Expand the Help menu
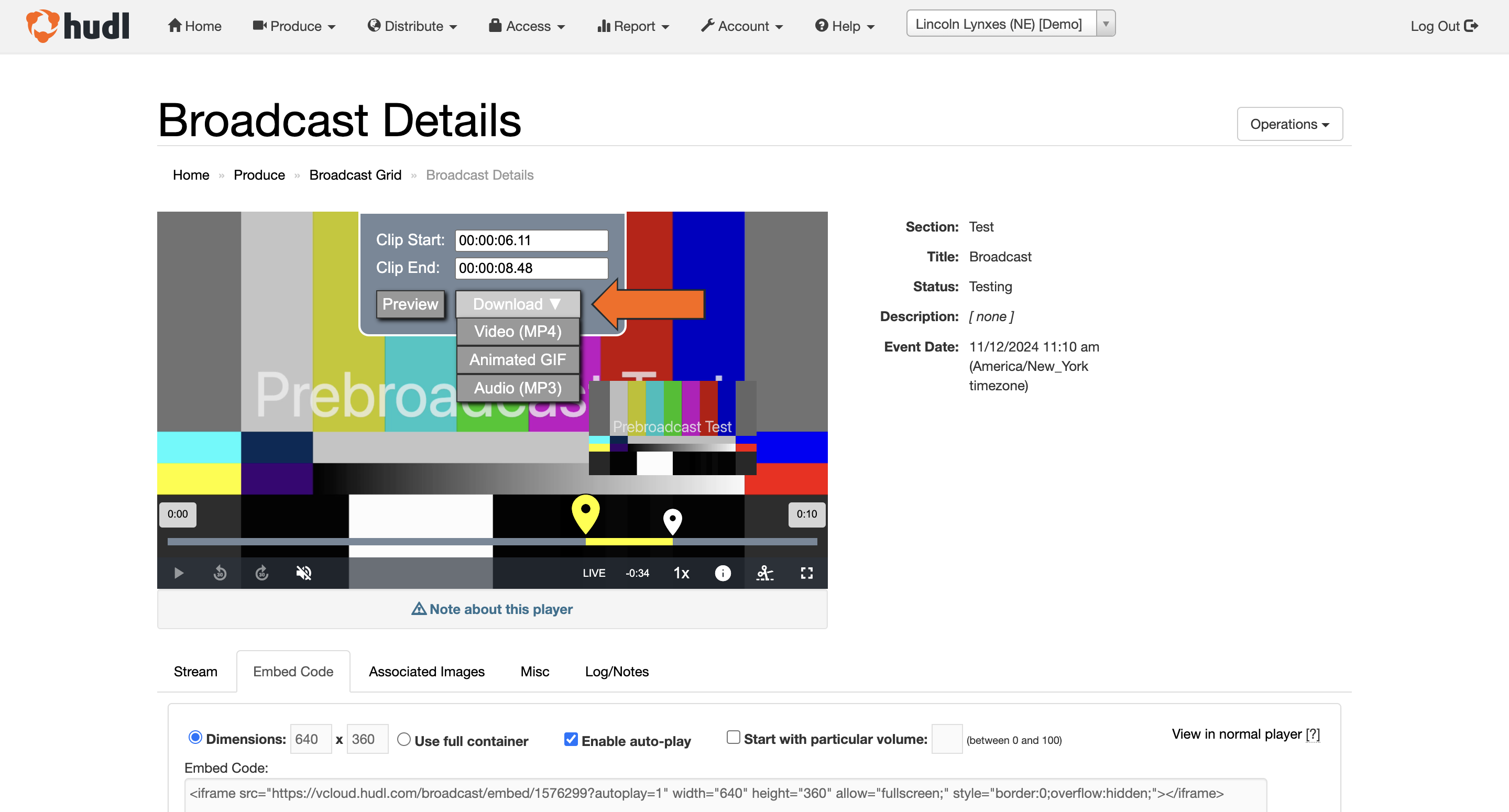This screenshot has width=1509, height=812. (x=844, y=26)
